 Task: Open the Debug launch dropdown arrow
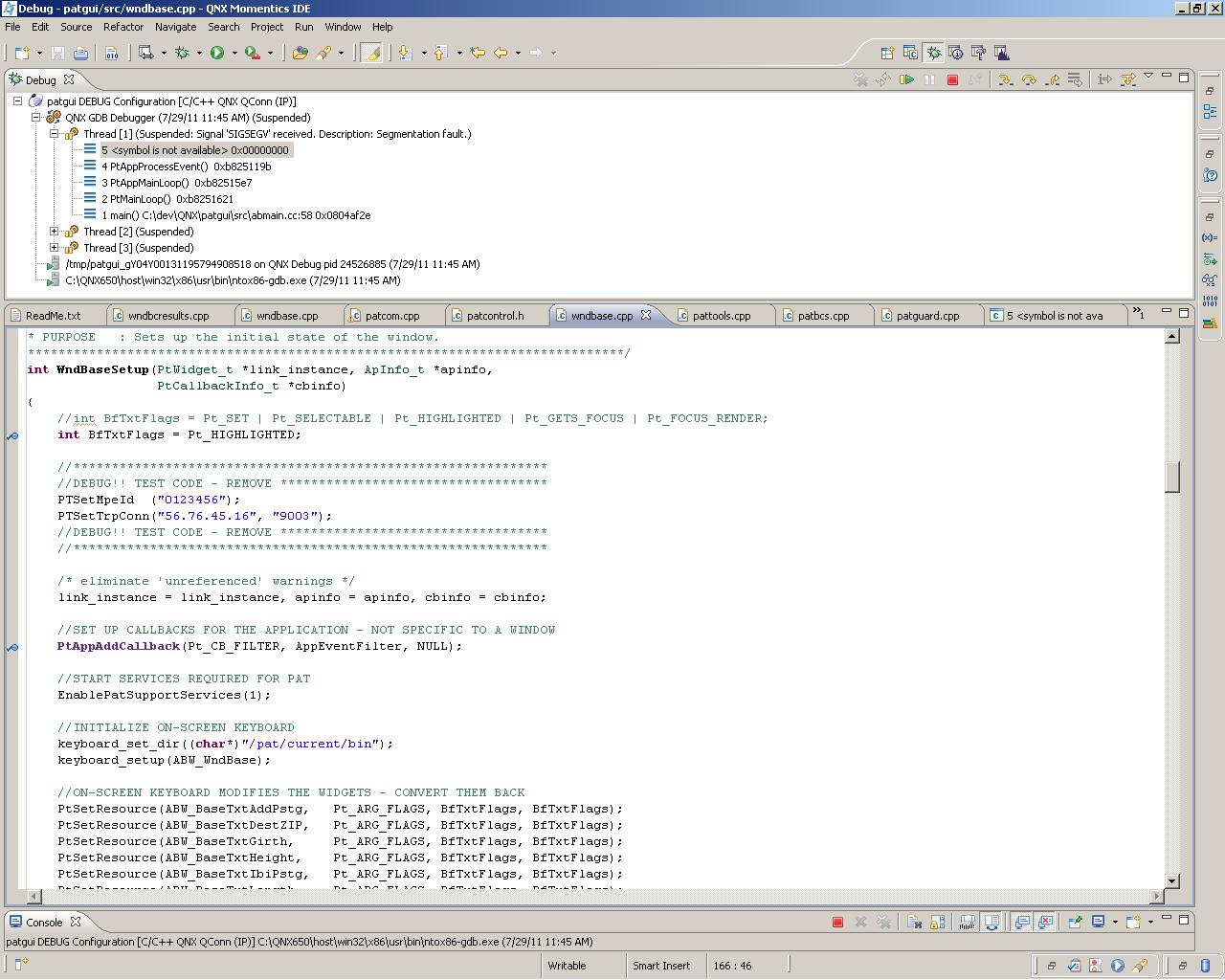pos(199,54)
